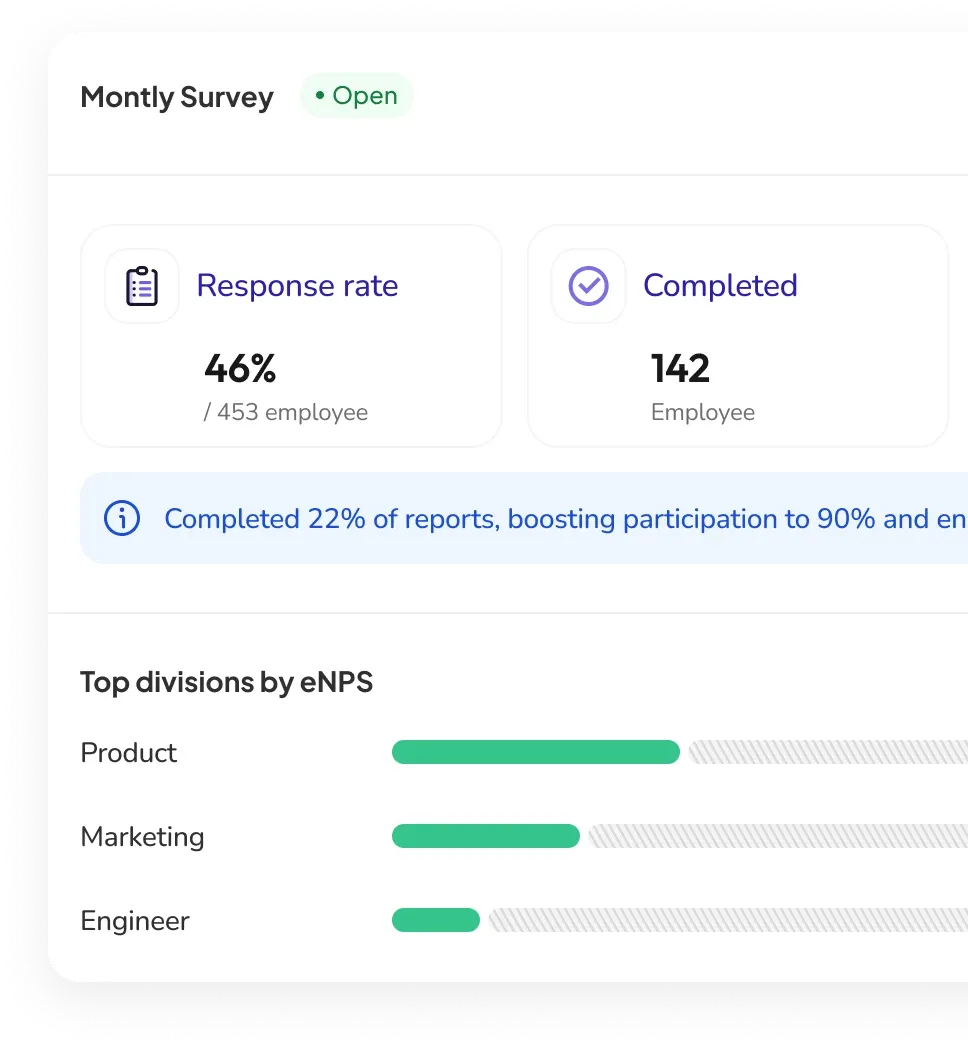968x1046 pixels.
Task: Click the green Engineer eNPS progress bar
Action: [436, 920]
